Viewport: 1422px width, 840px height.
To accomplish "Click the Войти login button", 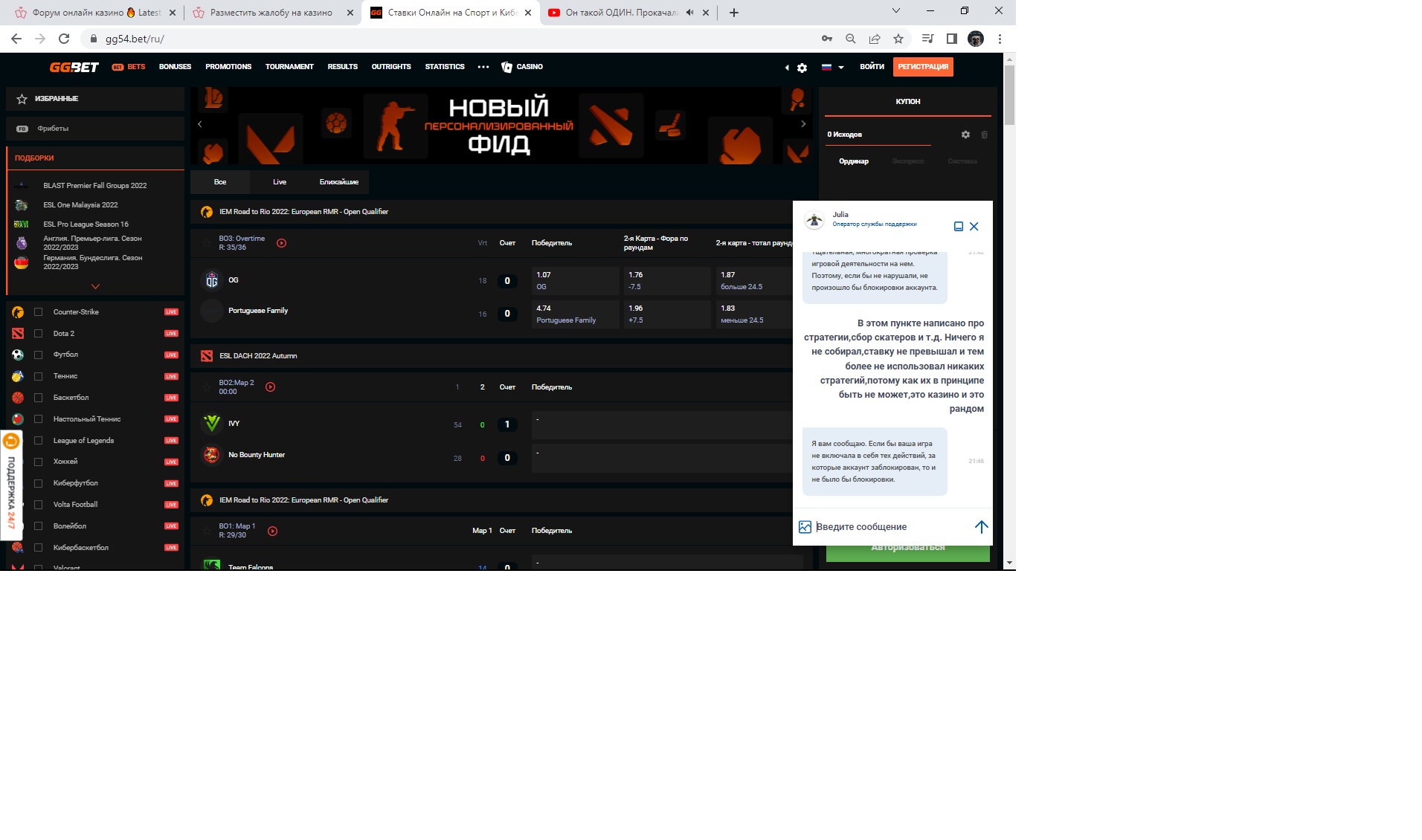I will 872,67.
